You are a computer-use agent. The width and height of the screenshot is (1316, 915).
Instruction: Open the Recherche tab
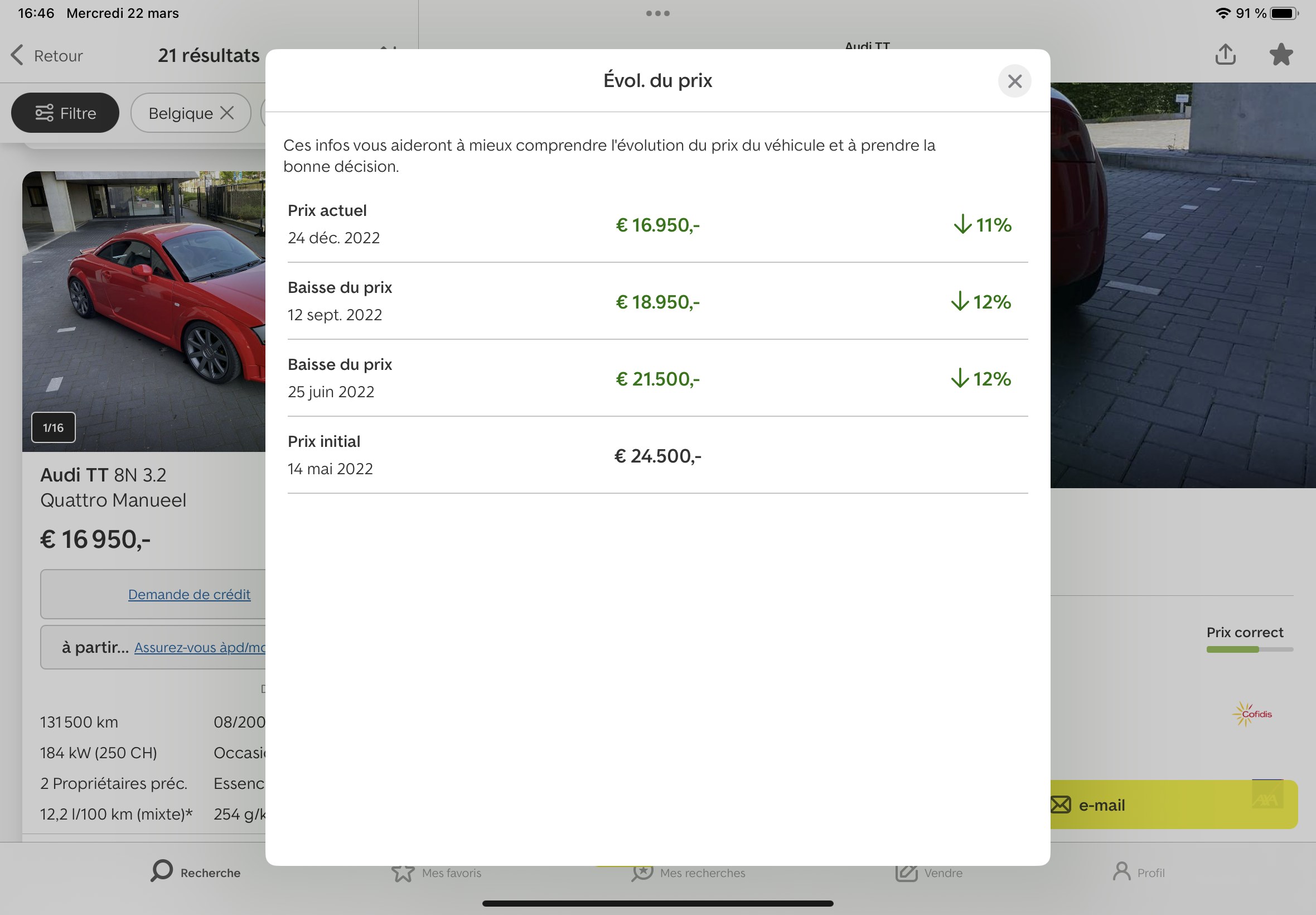[195, 872]
